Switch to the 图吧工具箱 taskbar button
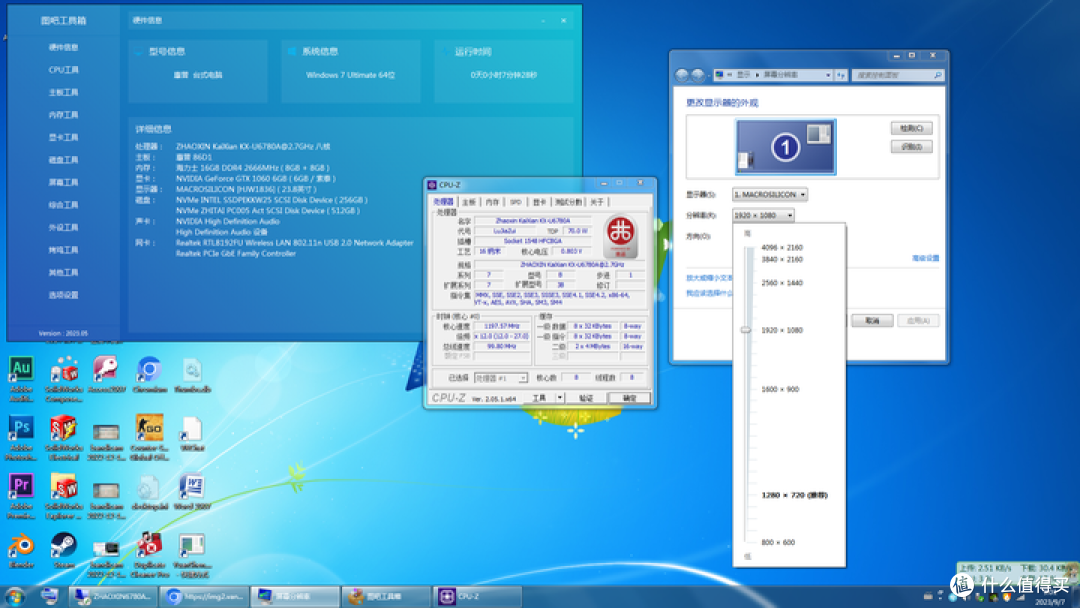 point(386,596)
